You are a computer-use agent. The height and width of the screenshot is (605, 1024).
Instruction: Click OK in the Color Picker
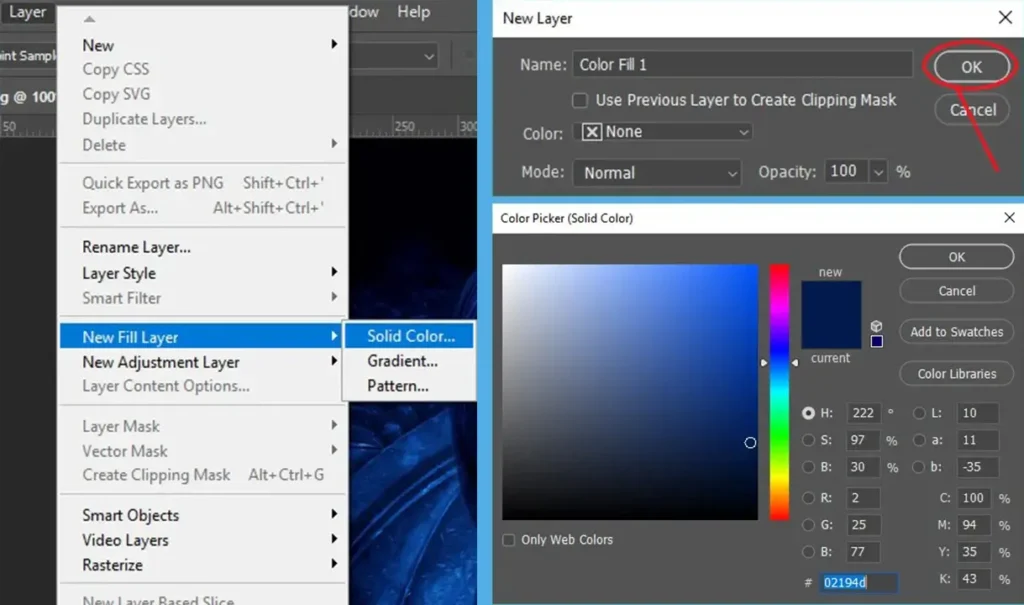[957, 257]
